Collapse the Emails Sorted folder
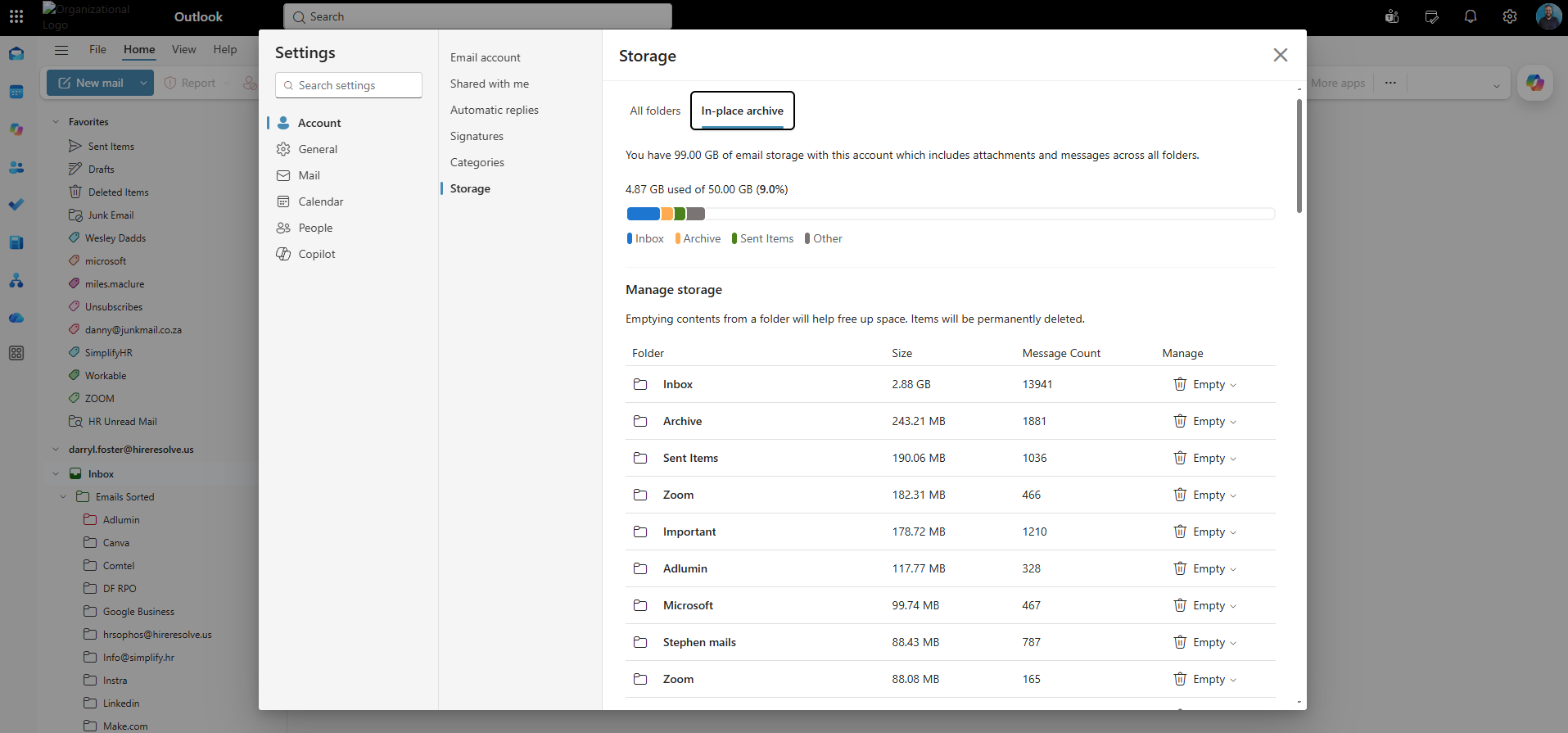Image resolution: width=1568 pixels, height=733 pixels. 64,497
